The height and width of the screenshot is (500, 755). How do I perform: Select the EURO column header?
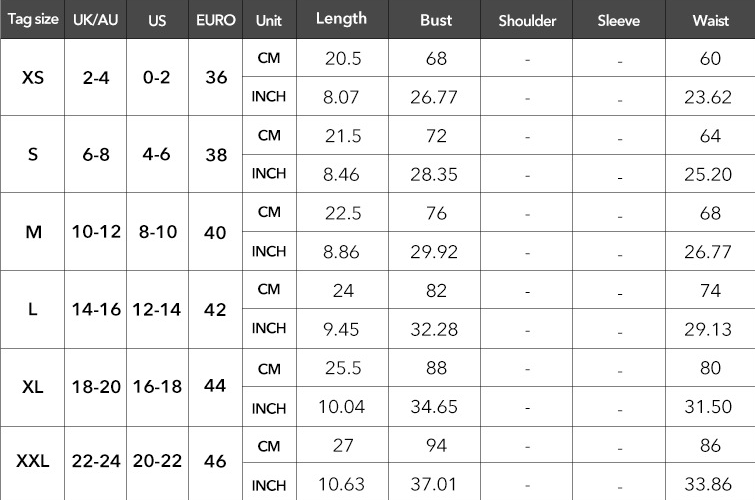[216, 20]
